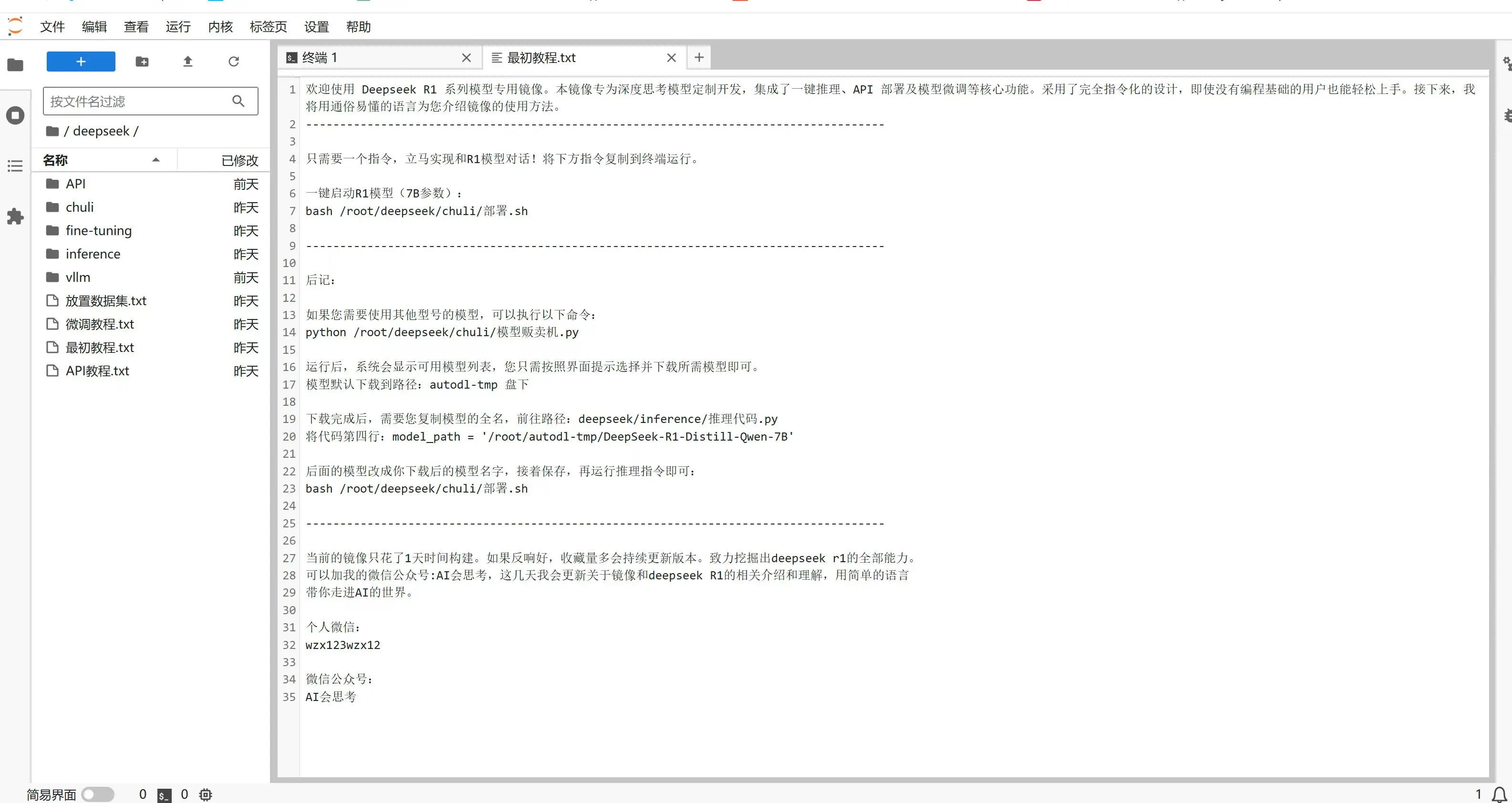Click the notification bell icon
This screenshot has height=803, width=1512.
point(1500,793)
